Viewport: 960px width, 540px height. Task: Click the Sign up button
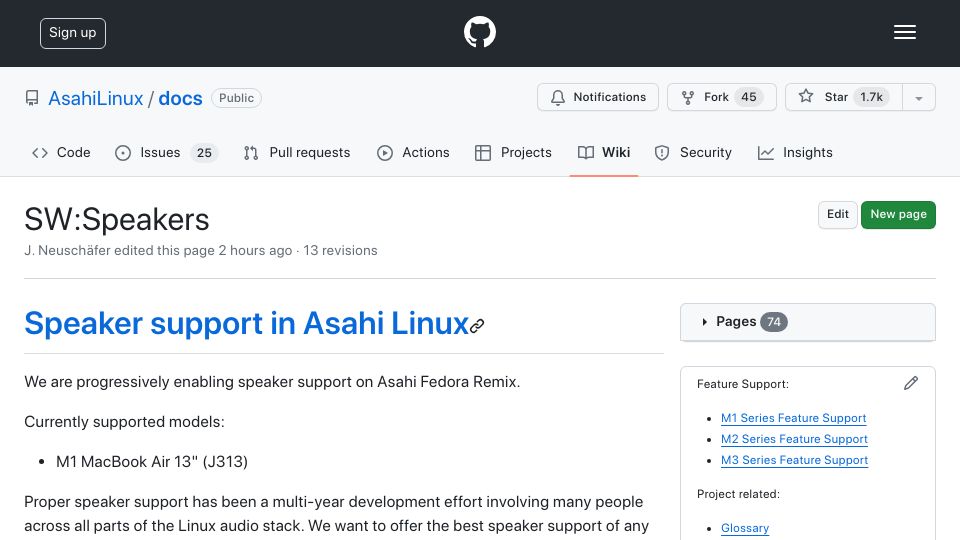pos(73,33)
